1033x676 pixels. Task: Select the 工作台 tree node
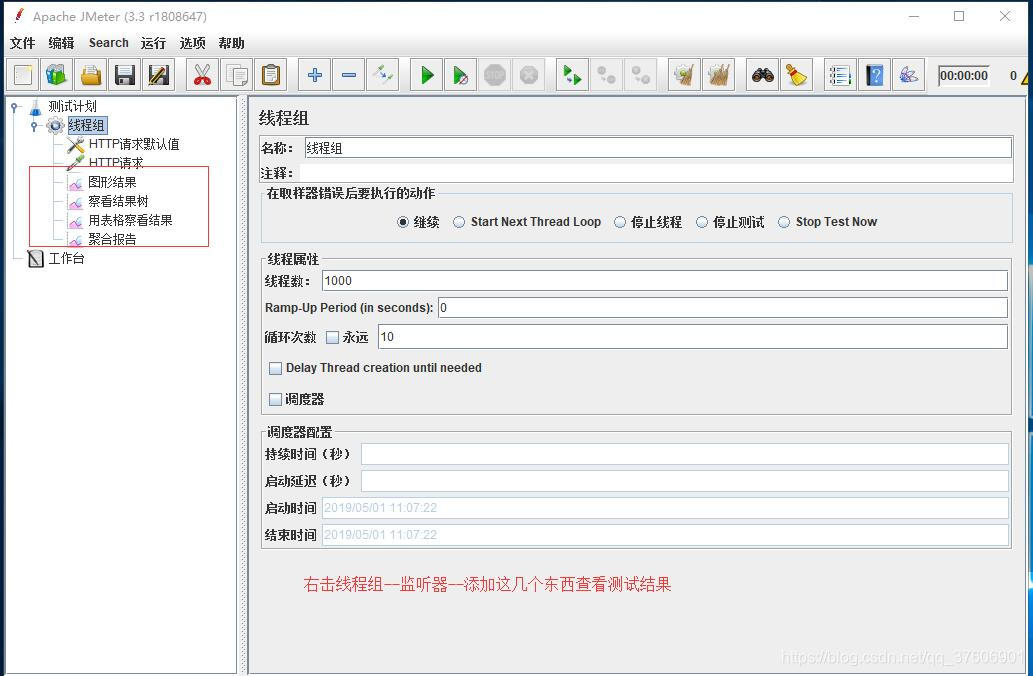(67, 258)
